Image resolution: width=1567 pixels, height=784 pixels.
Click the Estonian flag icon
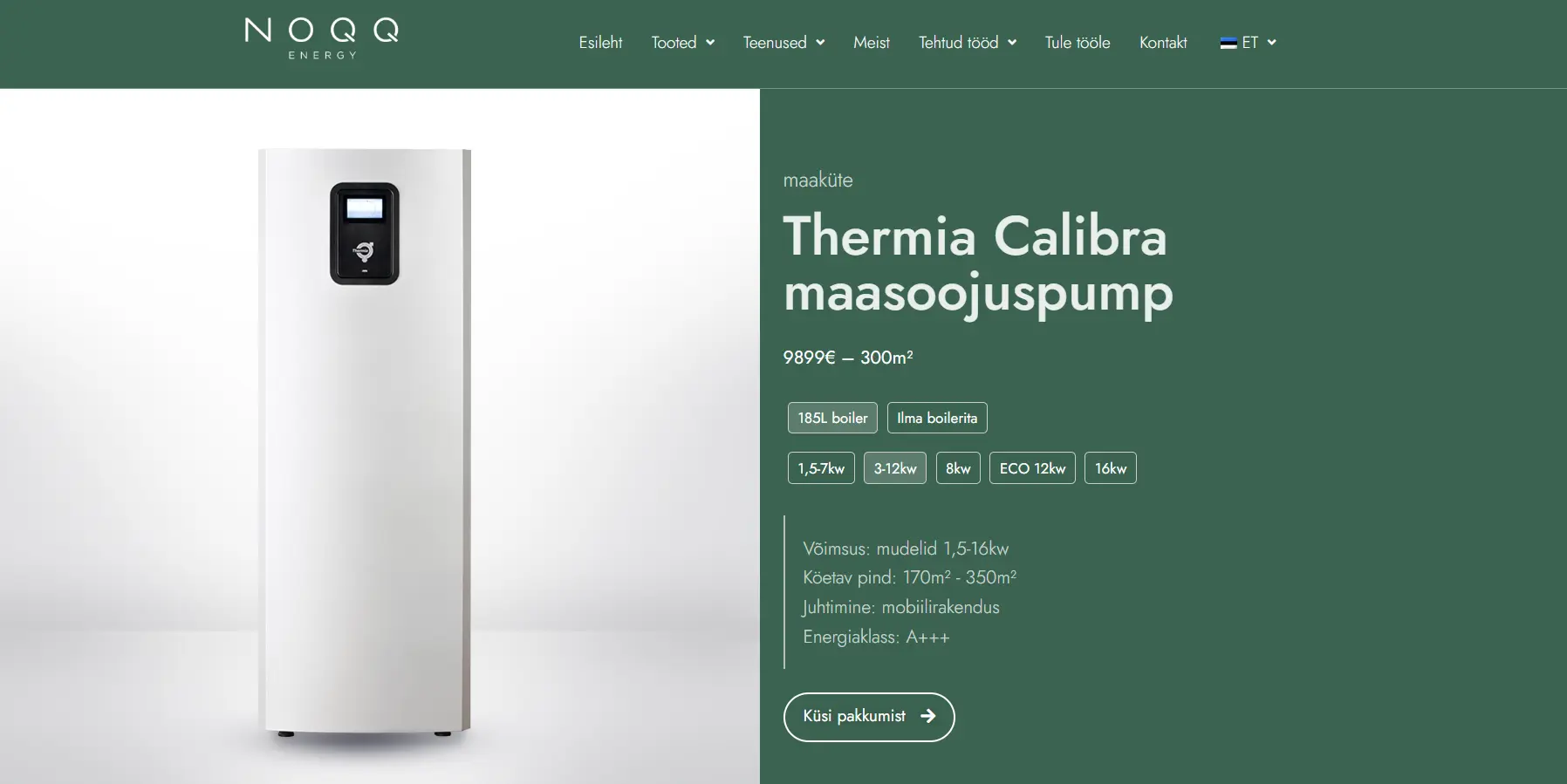coord(1228,43)
